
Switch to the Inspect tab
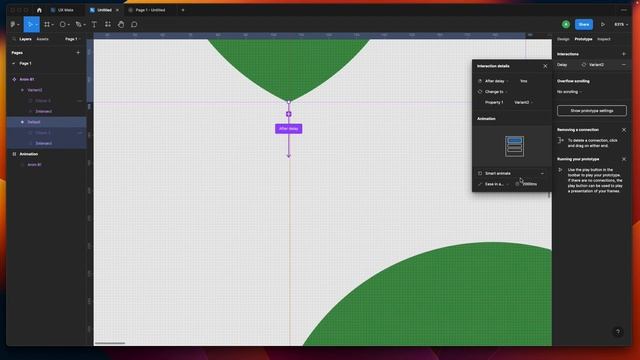click(x=604, y=39)
